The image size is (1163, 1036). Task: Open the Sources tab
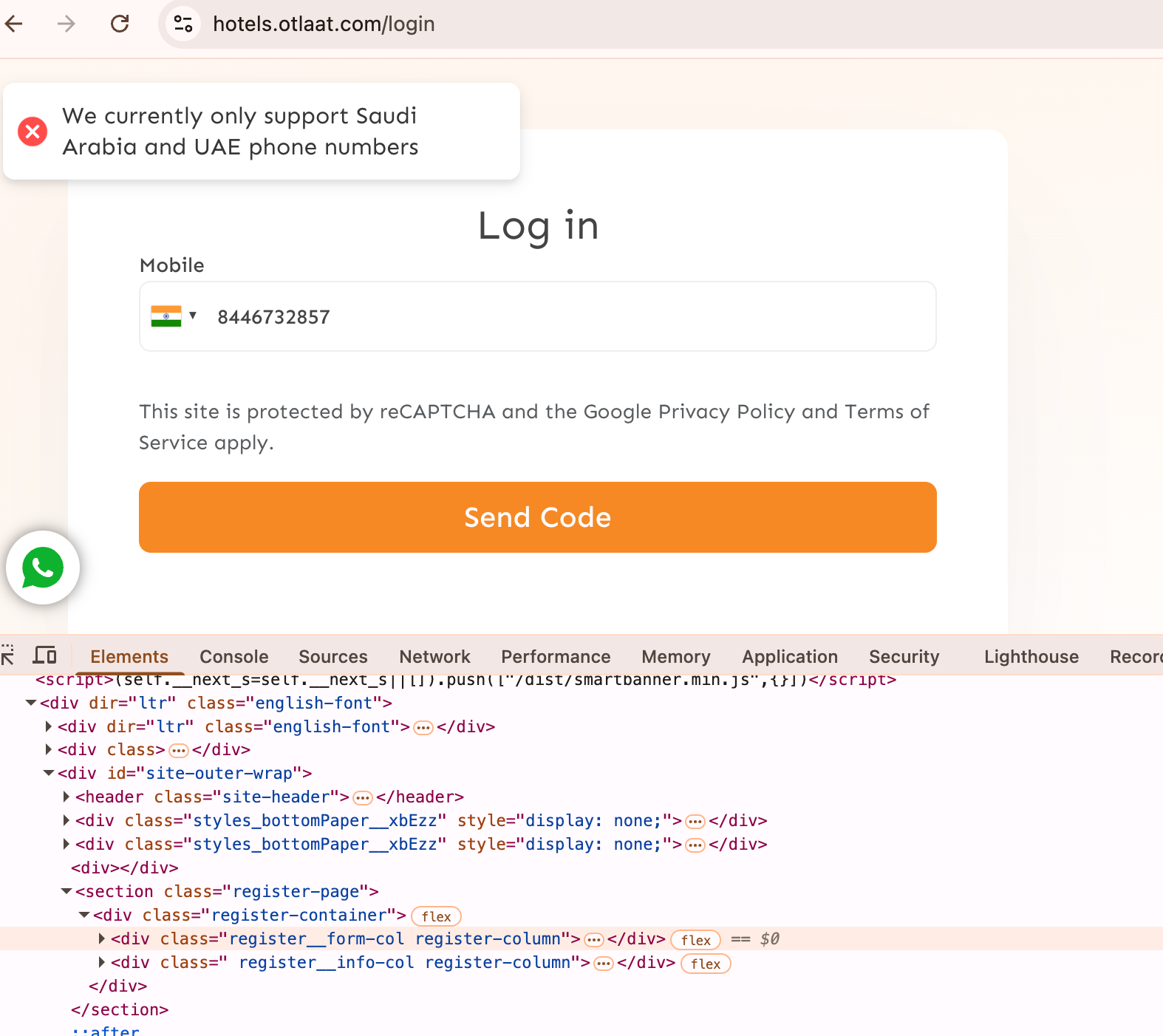333,656
